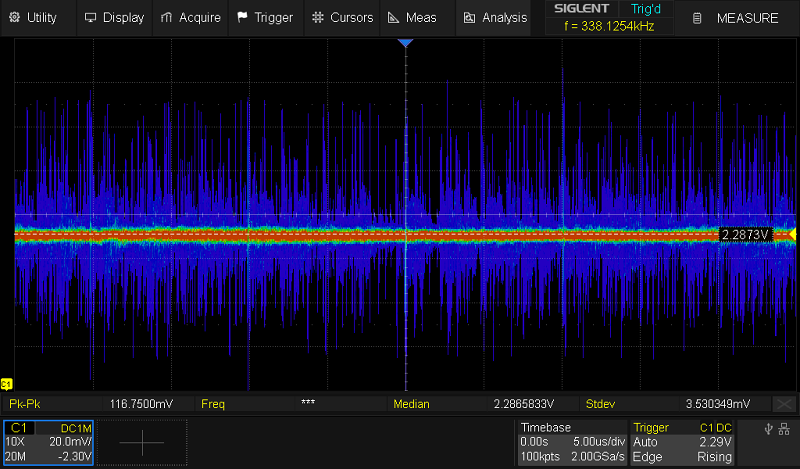The image size is (800, 469).
Task: Open the Cursors menu
Action: coord(342,17)
